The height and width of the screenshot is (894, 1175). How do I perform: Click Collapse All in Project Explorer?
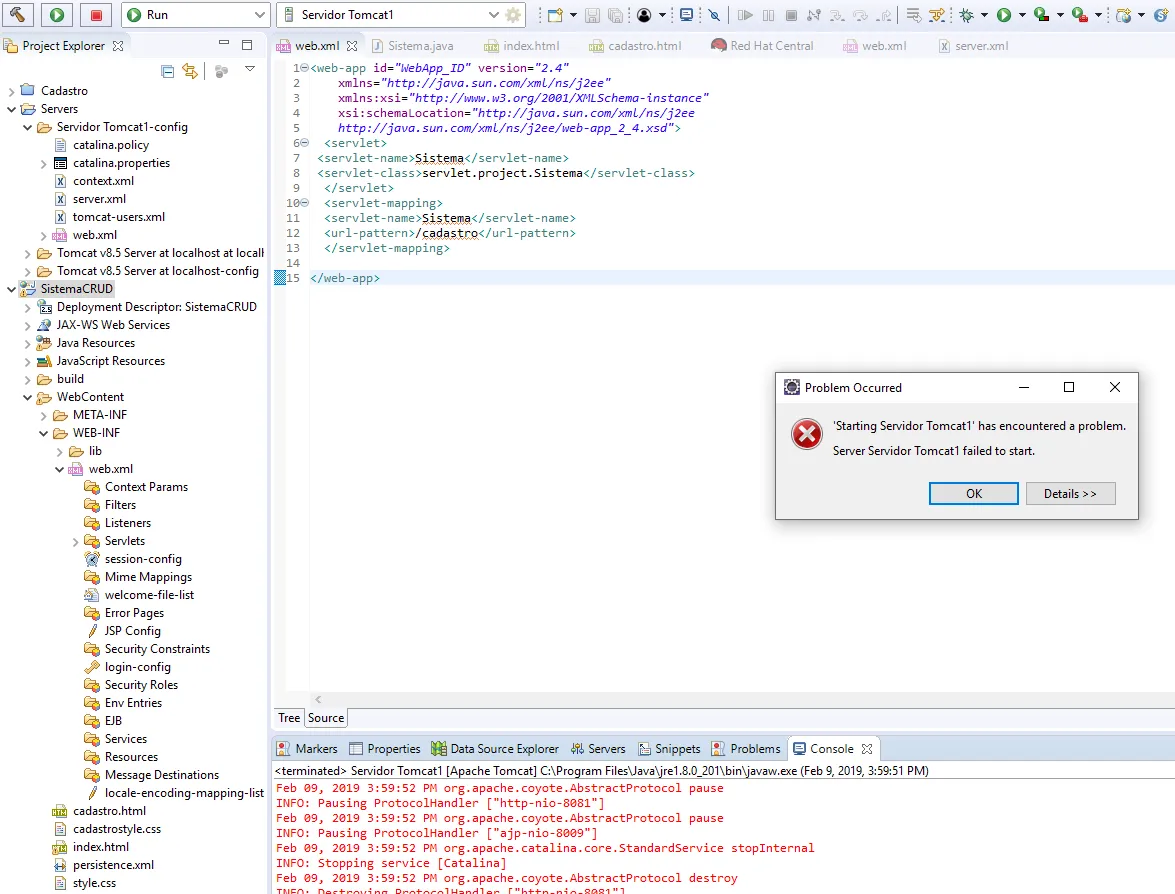click(x=168, y=71)
